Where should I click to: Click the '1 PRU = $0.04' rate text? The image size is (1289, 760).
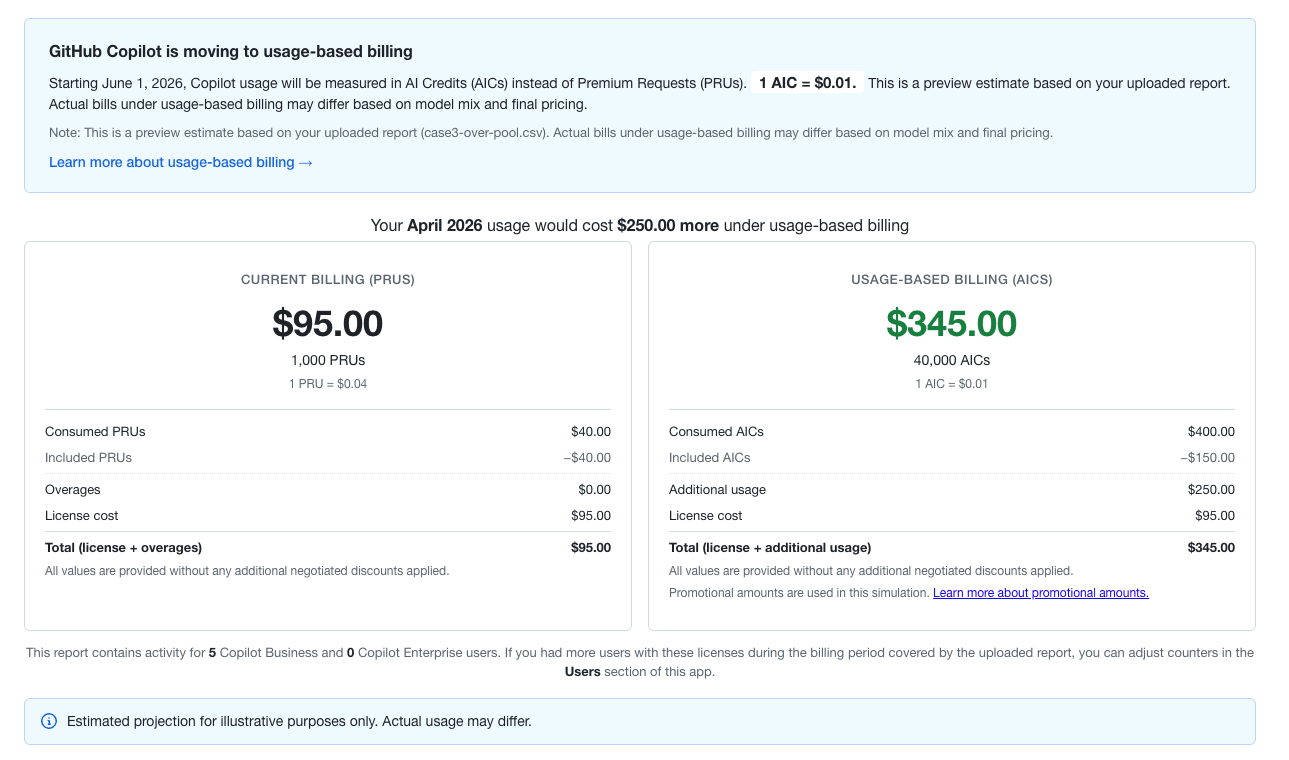click(x=328, y=384)
